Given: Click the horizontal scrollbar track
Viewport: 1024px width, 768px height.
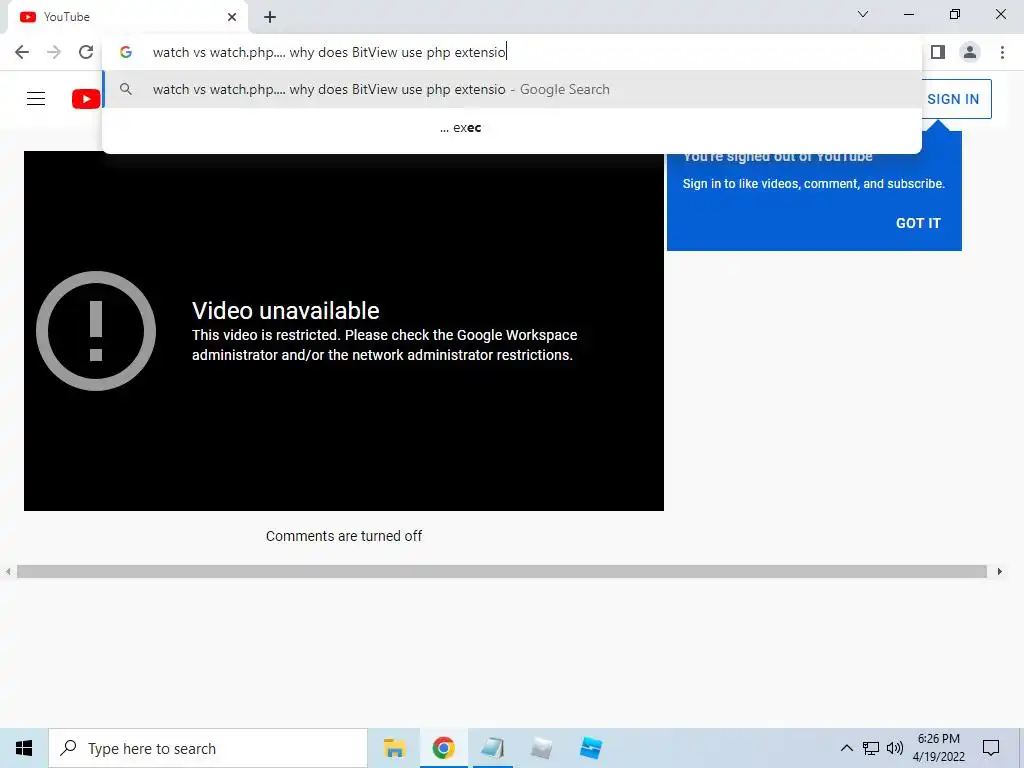Looking at the screenshot, I should 502,571.
